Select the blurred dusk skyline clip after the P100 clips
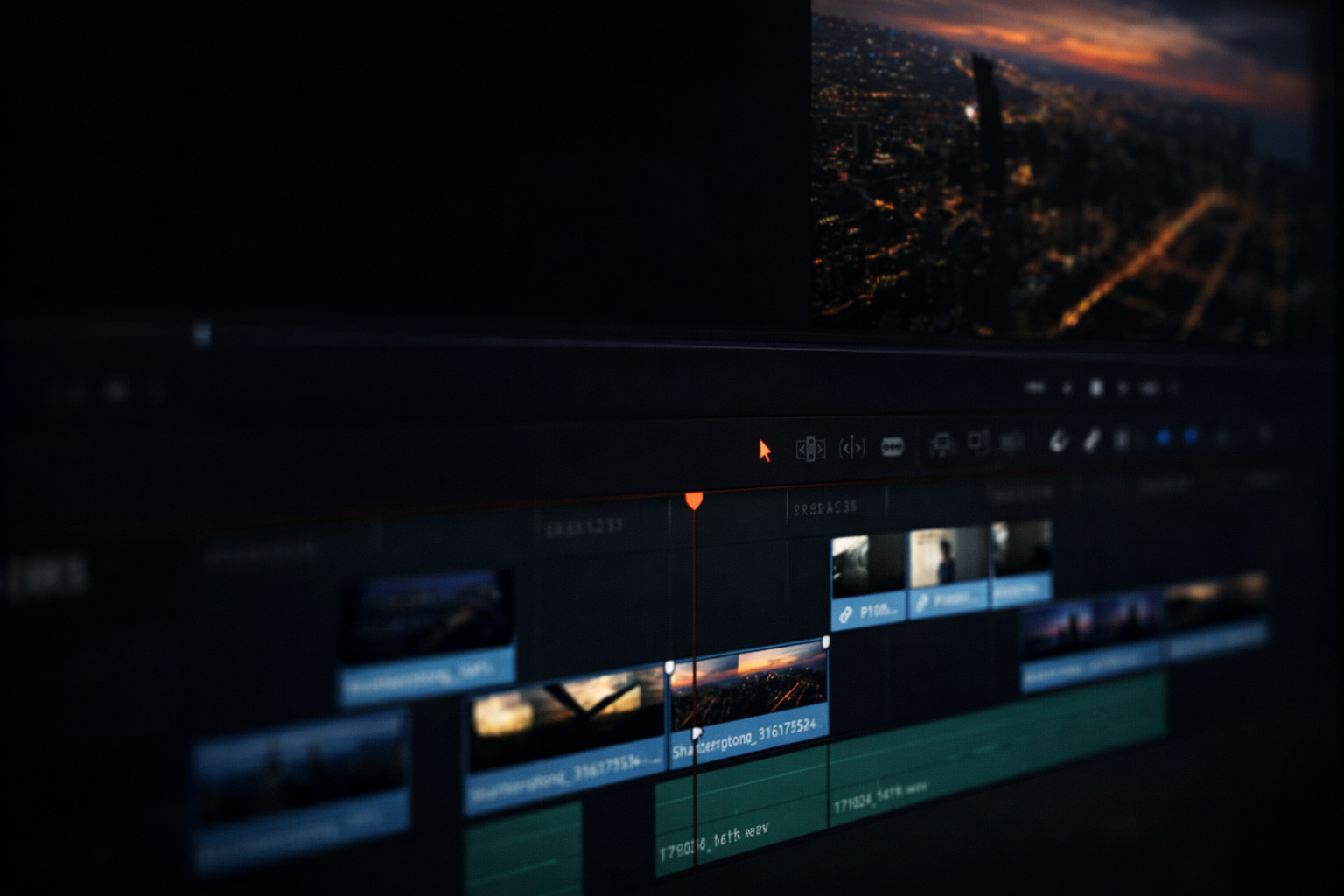1344x896 pixels. point(1092,641)
